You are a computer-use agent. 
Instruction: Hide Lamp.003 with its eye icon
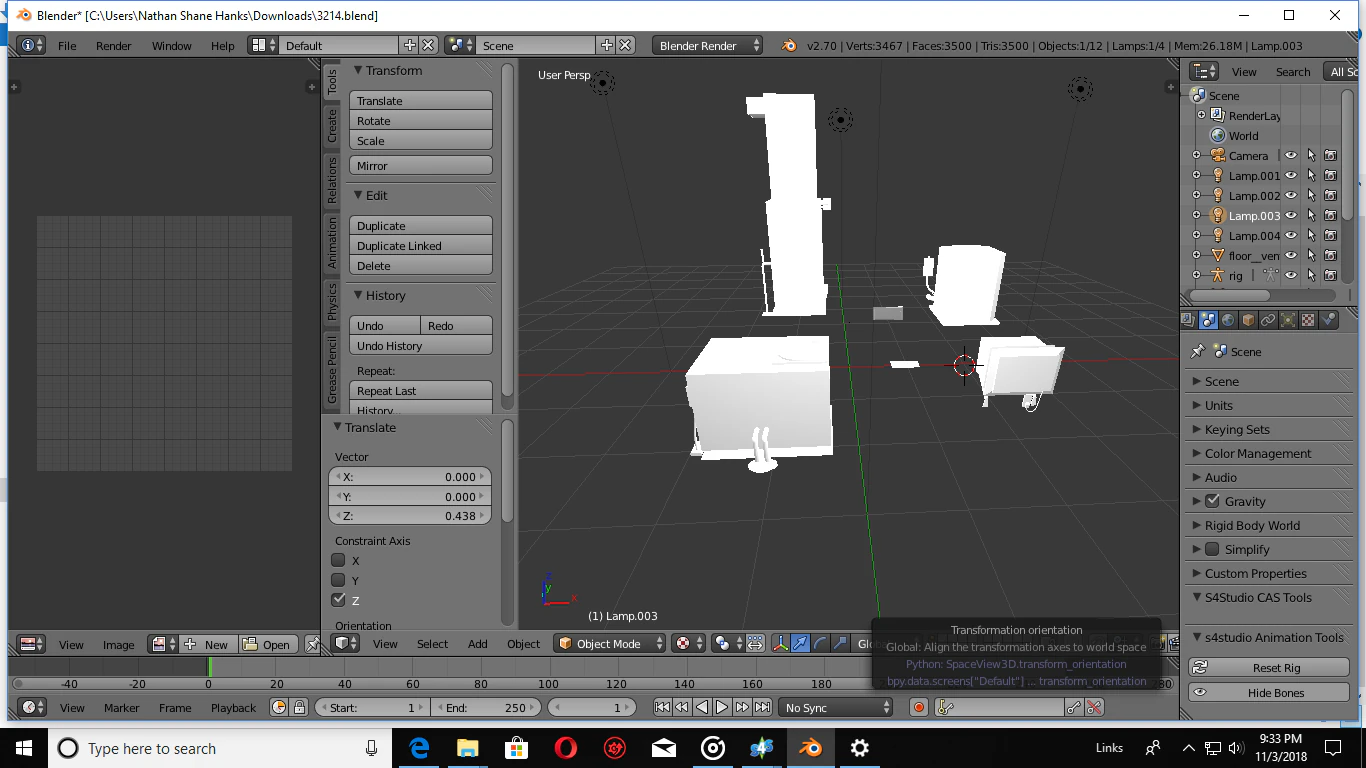(1291, 216)
